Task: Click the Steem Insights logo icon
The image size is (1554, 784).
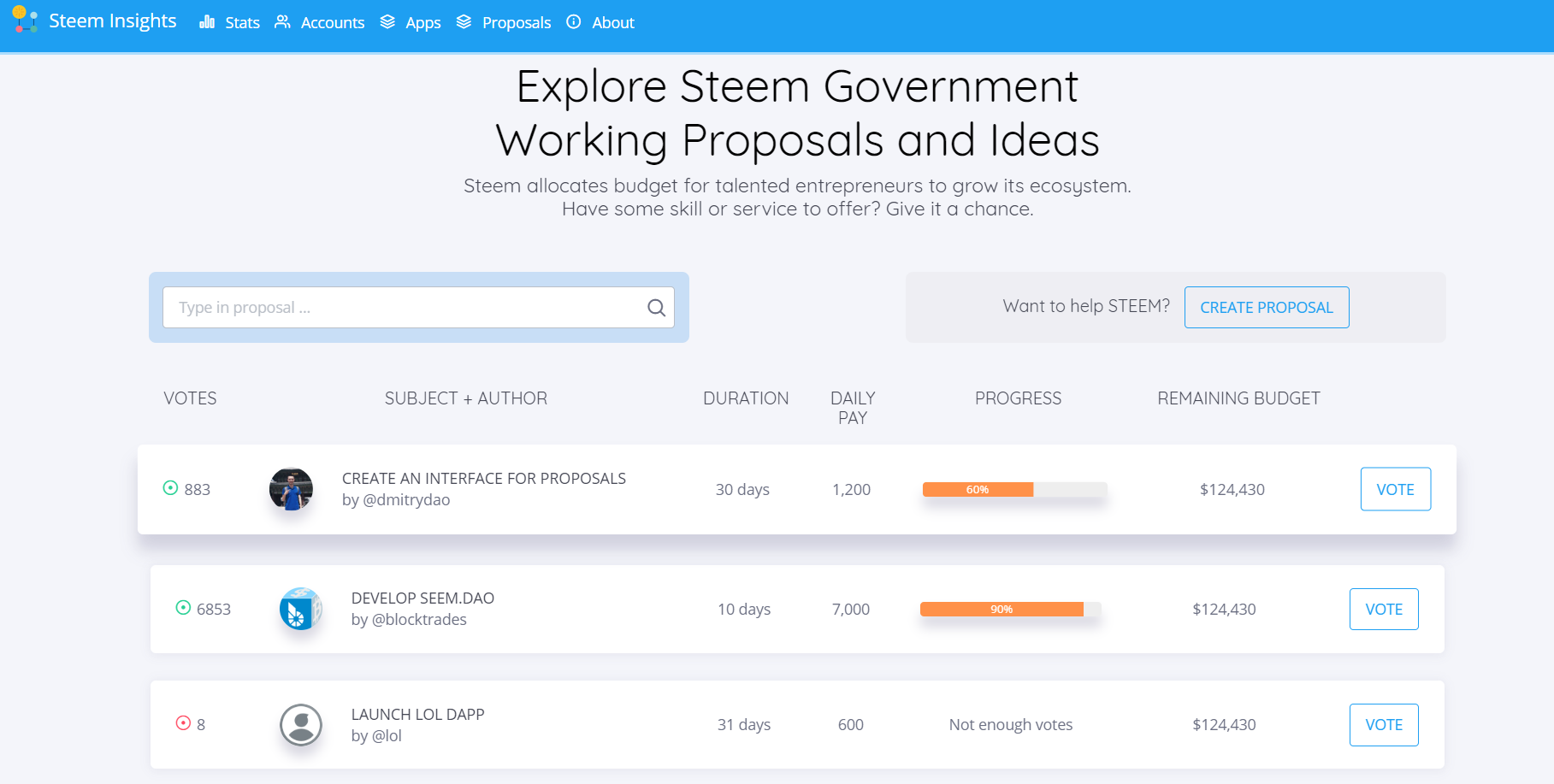Action: (x=25, y=20)
